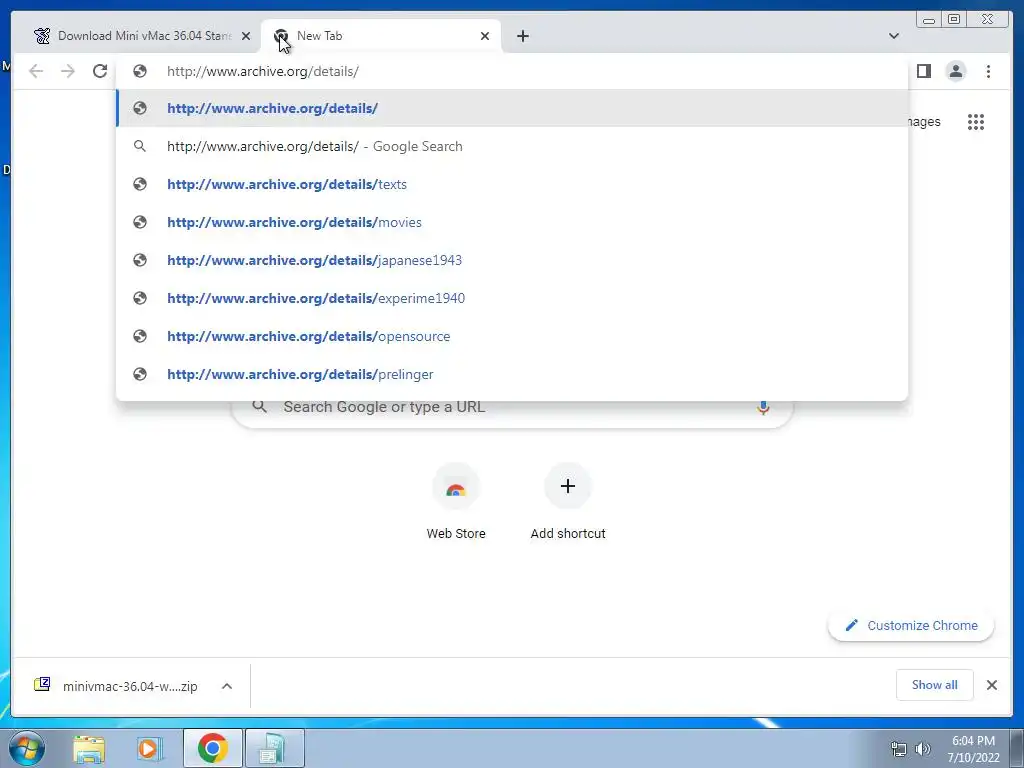The width and height of the screenshot is (1024, 768).
Task: Pick the details/opensource suggestion
Action: (513, 336)
